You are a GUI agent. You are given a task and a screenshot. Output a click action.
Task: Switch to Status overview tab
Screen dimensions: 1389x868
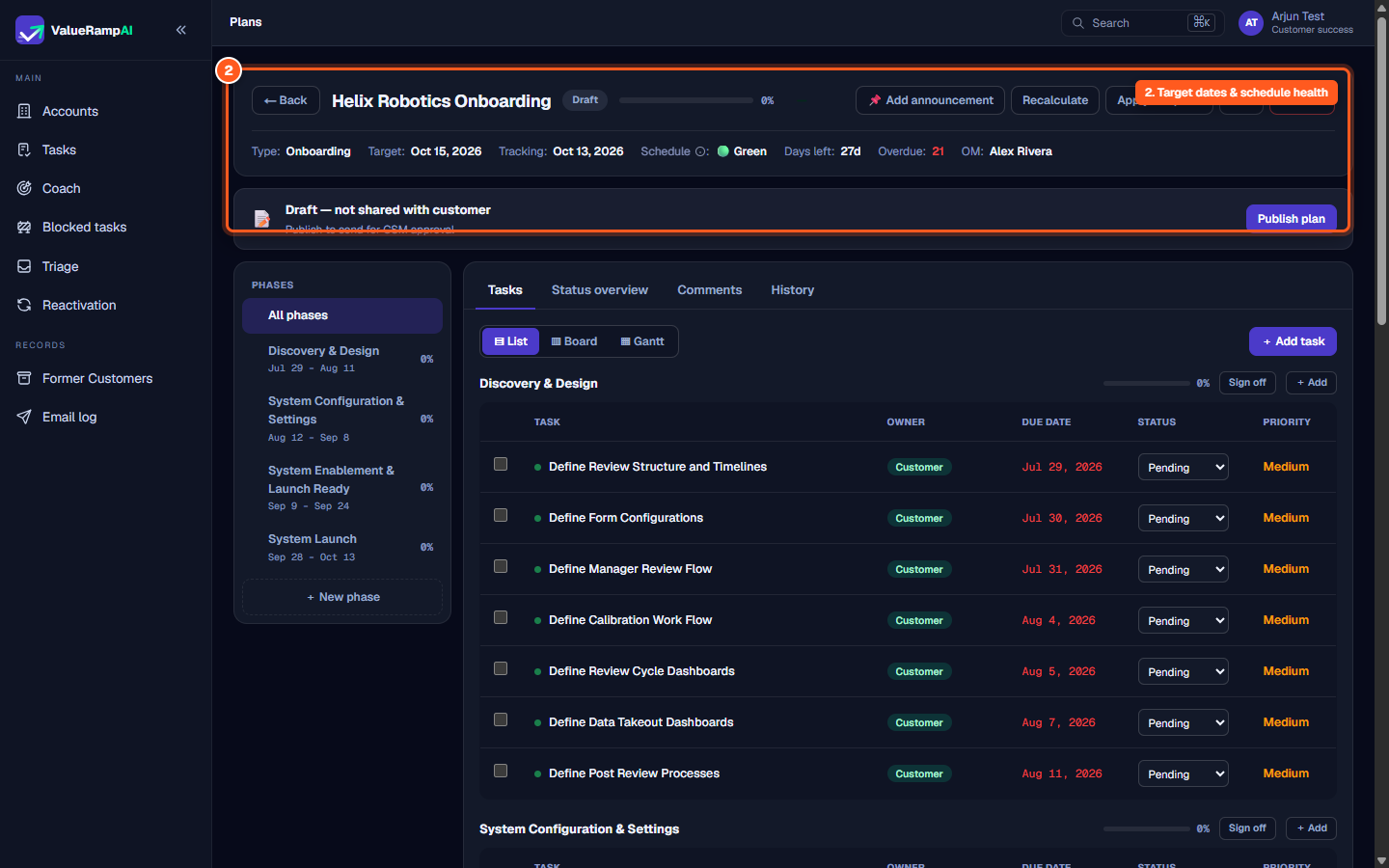coord(599,290)
